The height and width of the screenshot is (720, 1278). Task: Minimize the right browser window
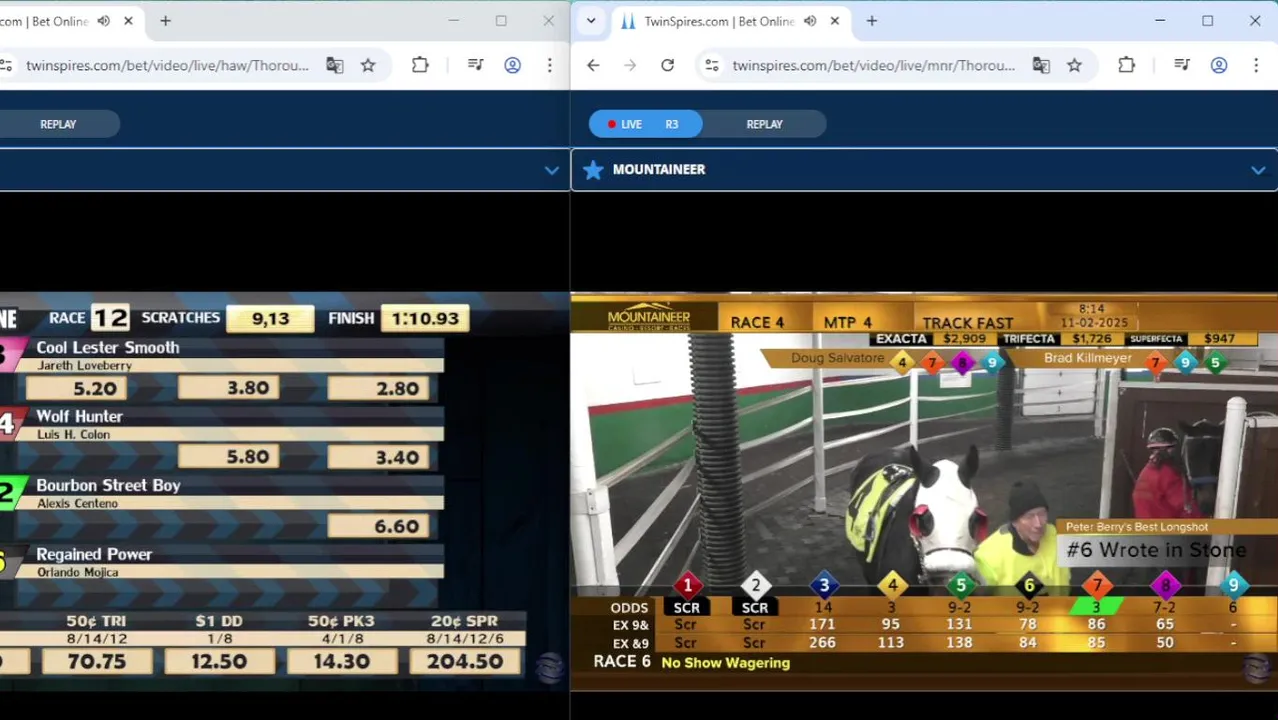tap(1160, 21)
